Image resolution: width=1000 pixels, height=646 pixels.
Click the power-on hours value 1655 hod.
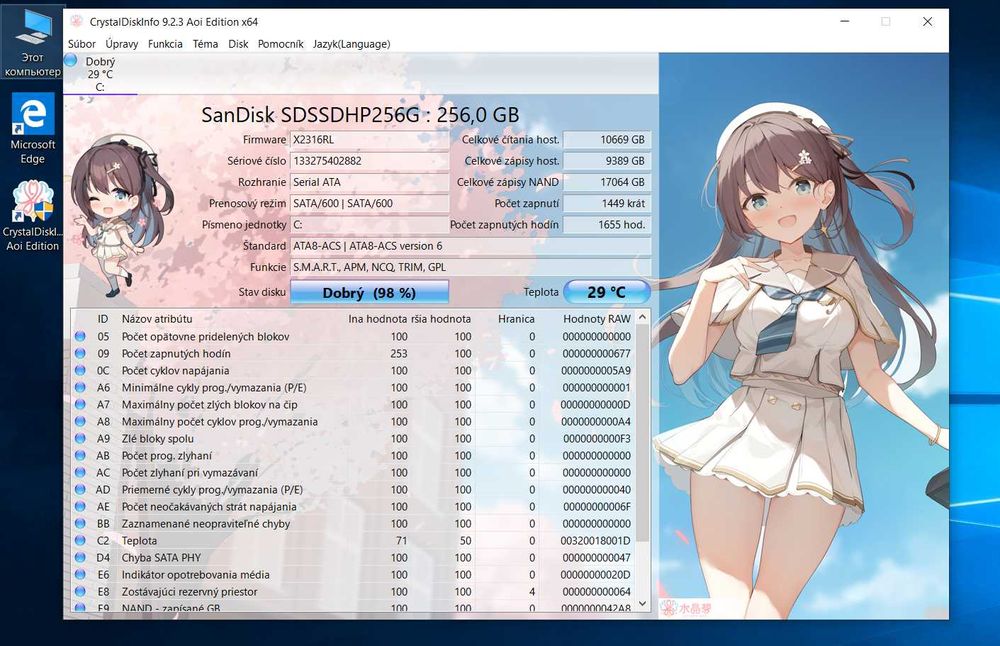tap(607, 224)
